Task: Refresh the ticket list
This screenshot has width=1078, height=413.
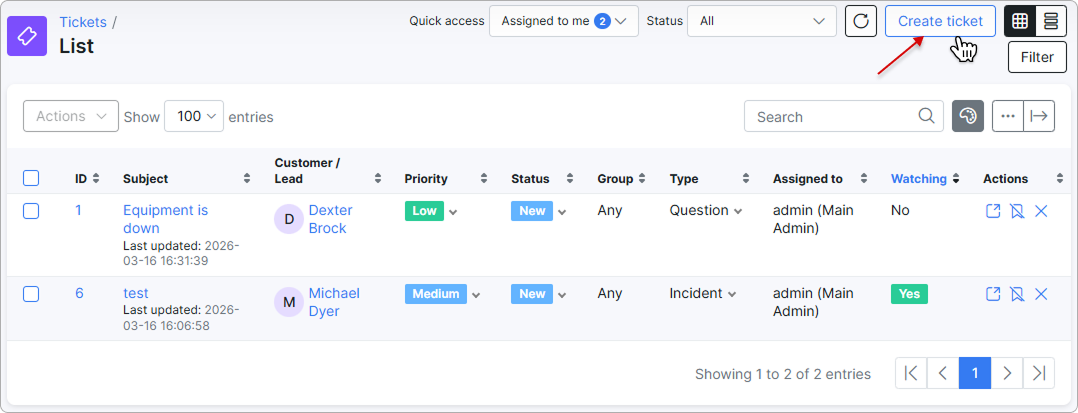Action: click(861, 21)
